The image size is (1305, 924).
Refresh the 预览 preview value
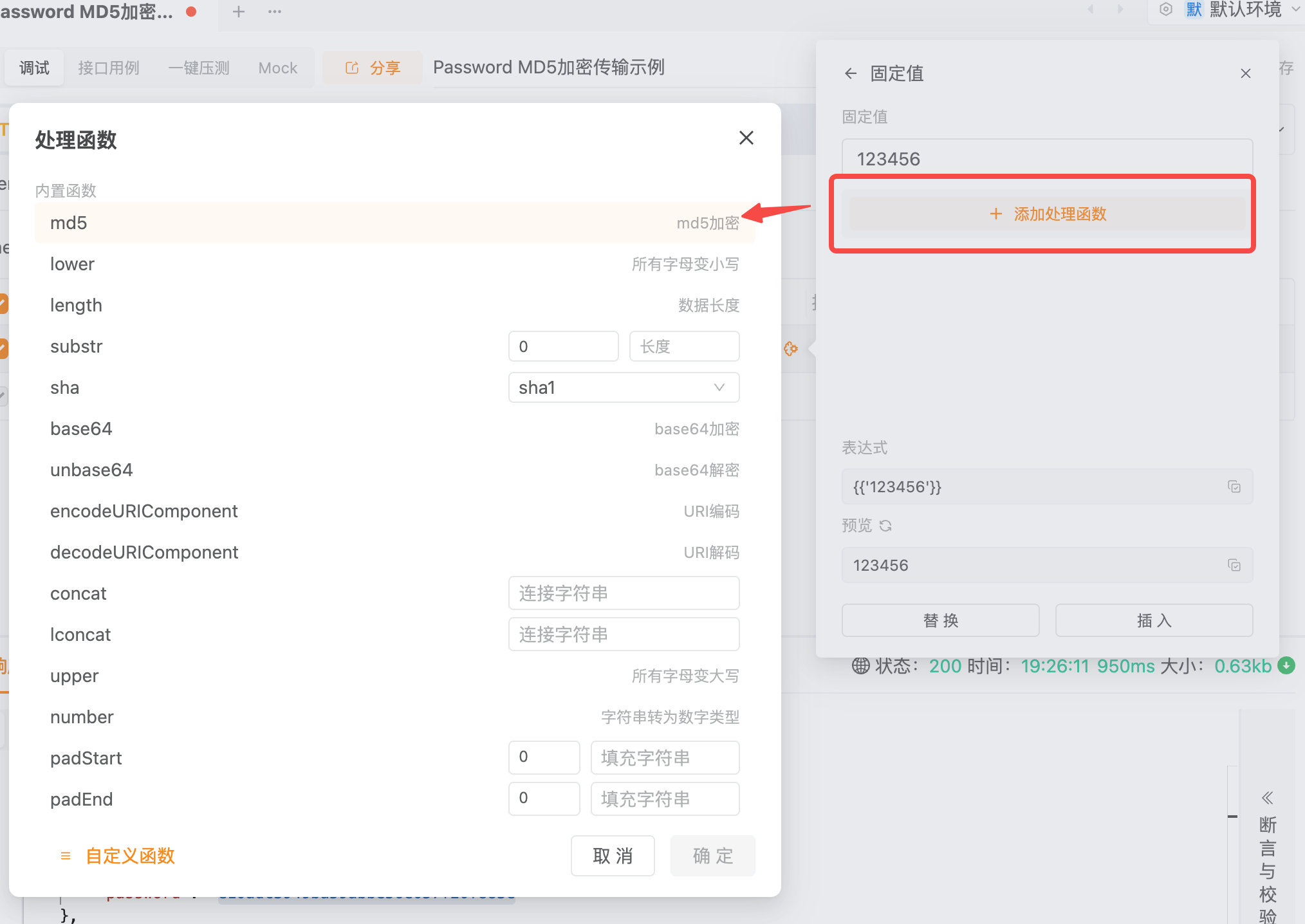coord(886,526)
